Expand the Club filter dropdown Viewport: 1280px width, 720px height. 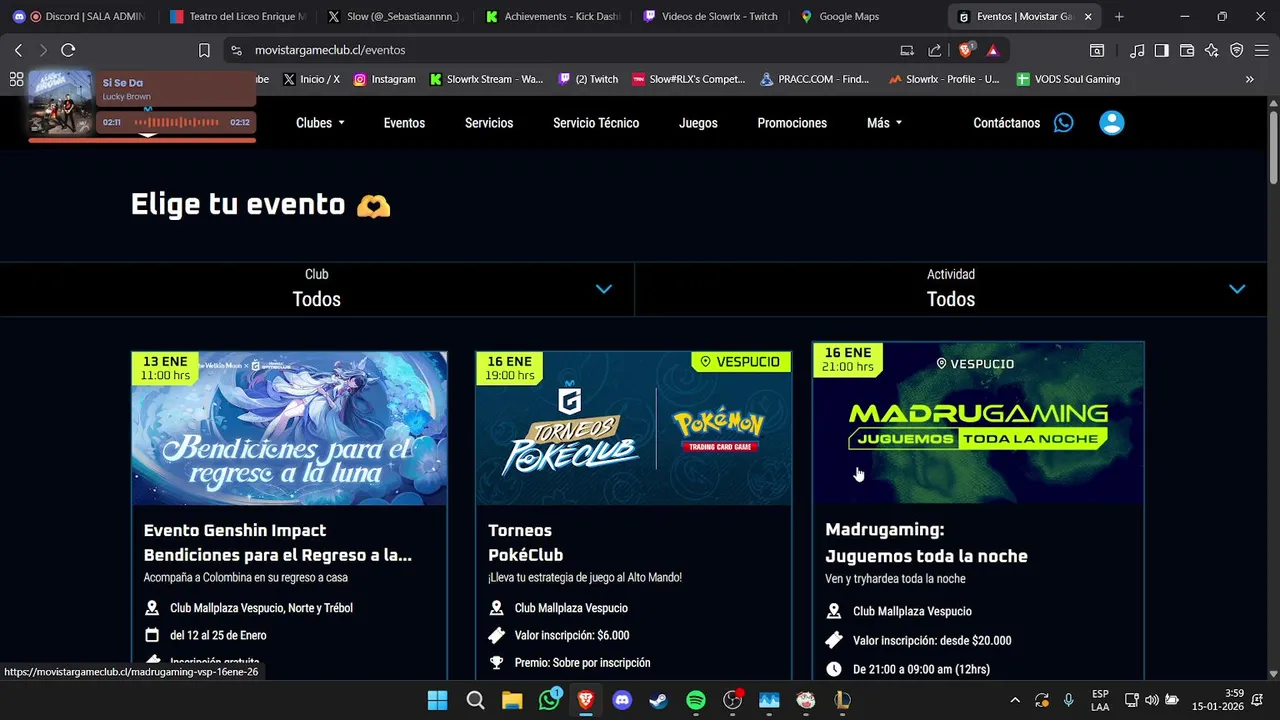click(x=317, y=289)
